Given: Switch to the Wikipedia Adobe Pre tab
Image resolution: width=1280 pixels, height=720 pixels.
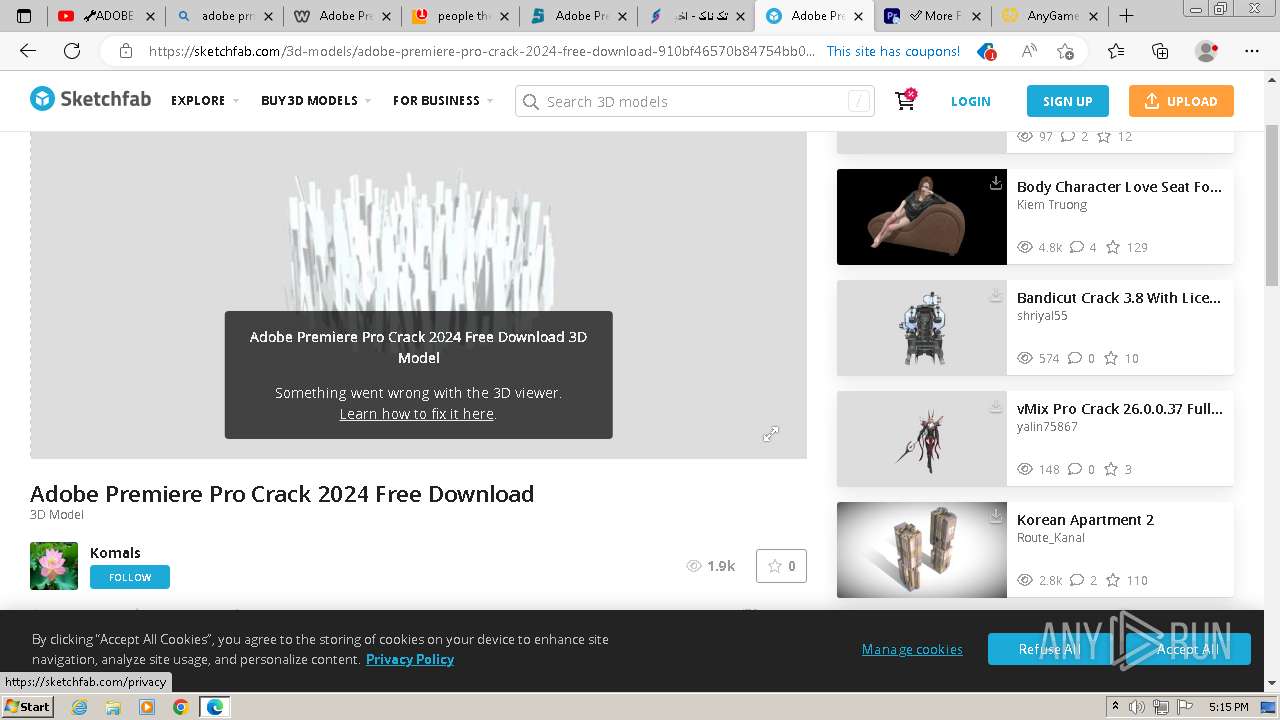Looking at the screenshot, I should (342, 16).
